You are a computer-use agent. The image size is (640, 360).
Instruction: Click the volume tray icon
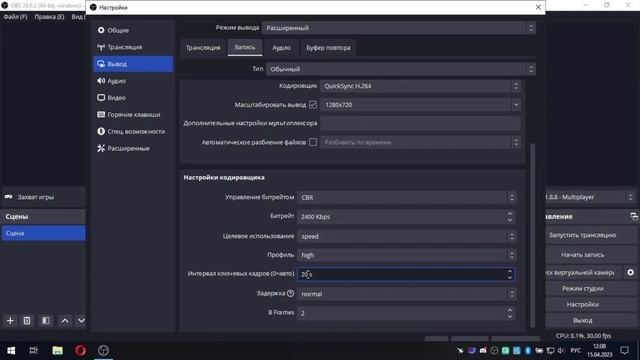pos(561,351)
